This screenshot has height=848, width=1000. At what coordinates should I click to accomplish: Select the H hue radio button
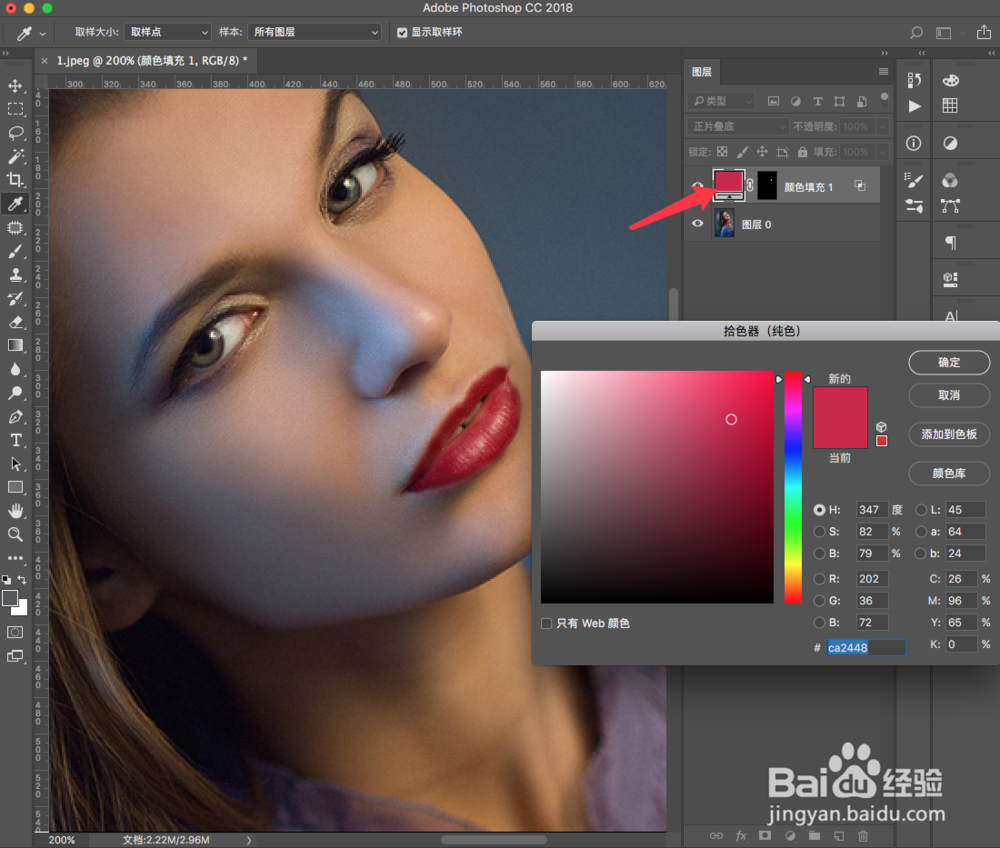[820, 510]
